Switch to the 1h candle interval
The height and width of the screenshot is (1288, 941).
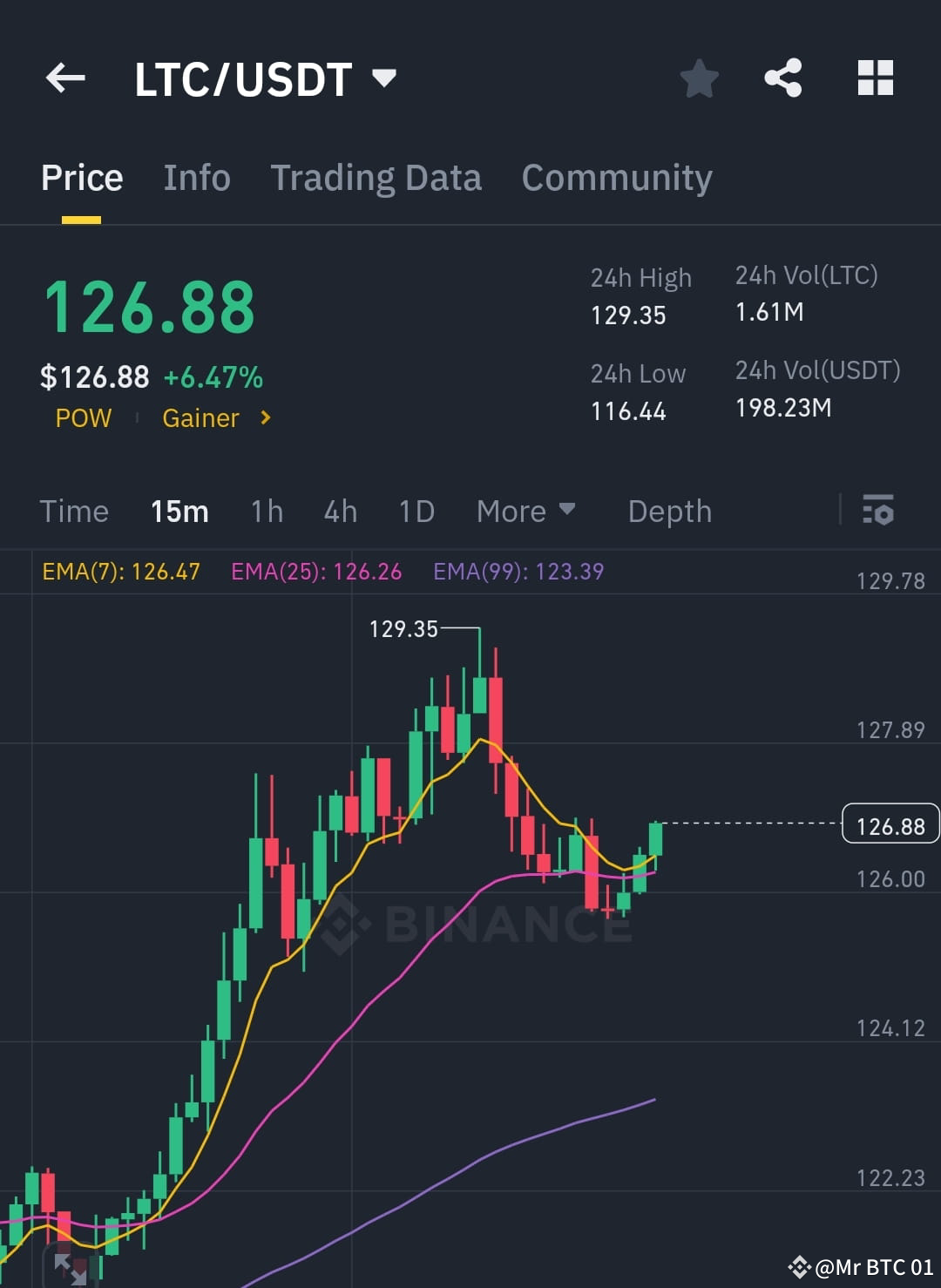(x=266, y=512)
